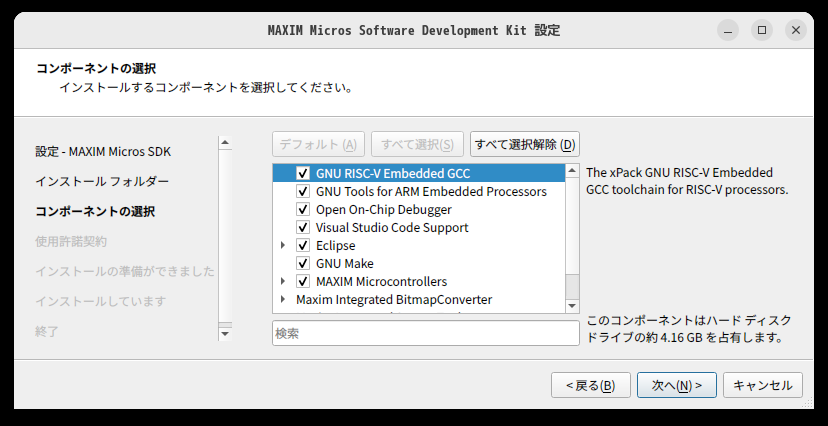Click the すべて選択(S) button
The image size is (828, 426).
coord(417,144)
